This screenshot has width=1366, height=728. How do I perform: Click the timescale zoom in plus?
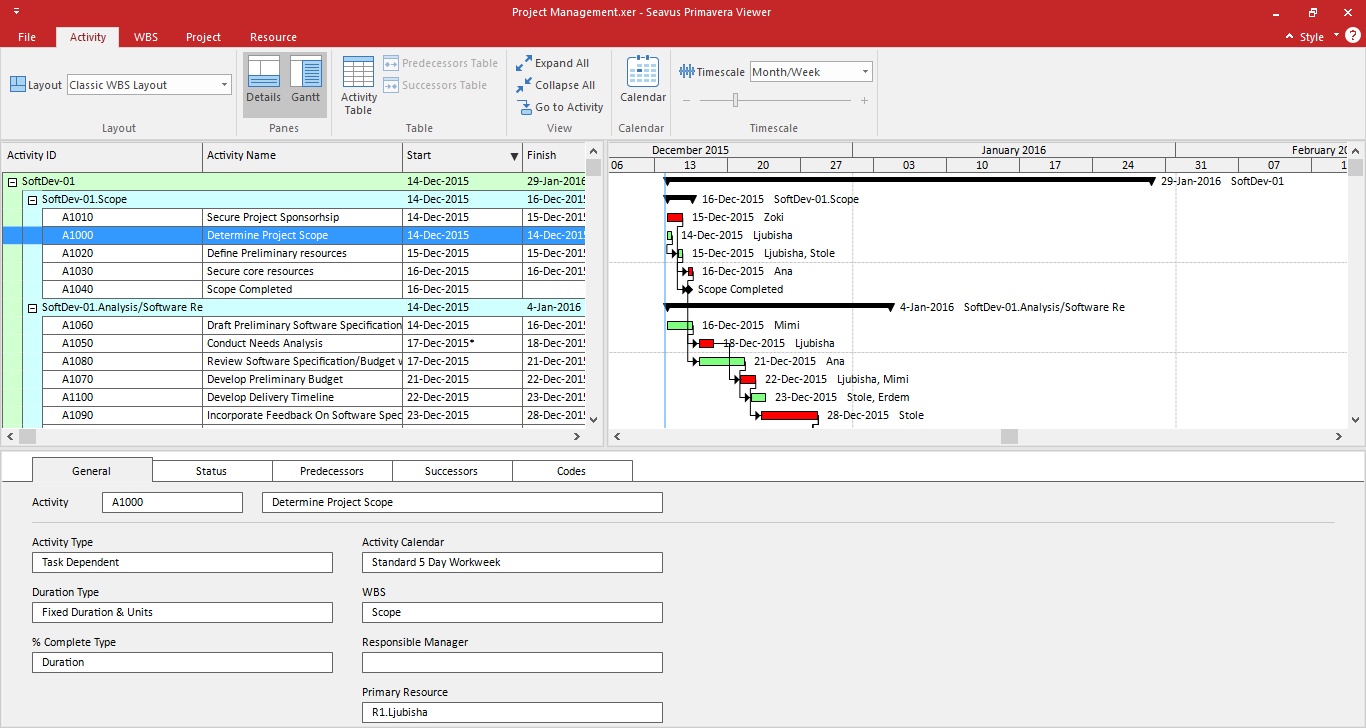click(x=864, y=100)
